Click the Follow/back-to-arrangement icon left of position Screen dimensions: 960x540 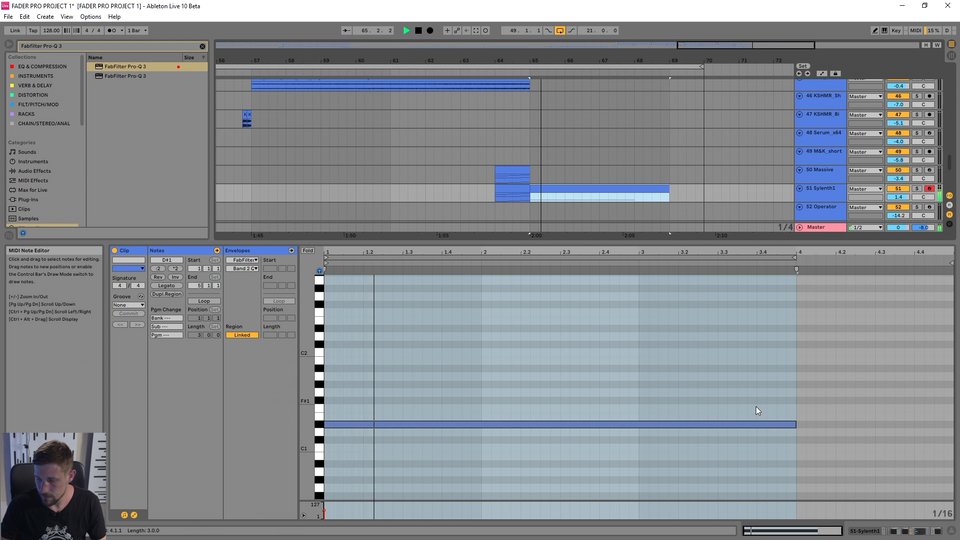coord(347,30)
